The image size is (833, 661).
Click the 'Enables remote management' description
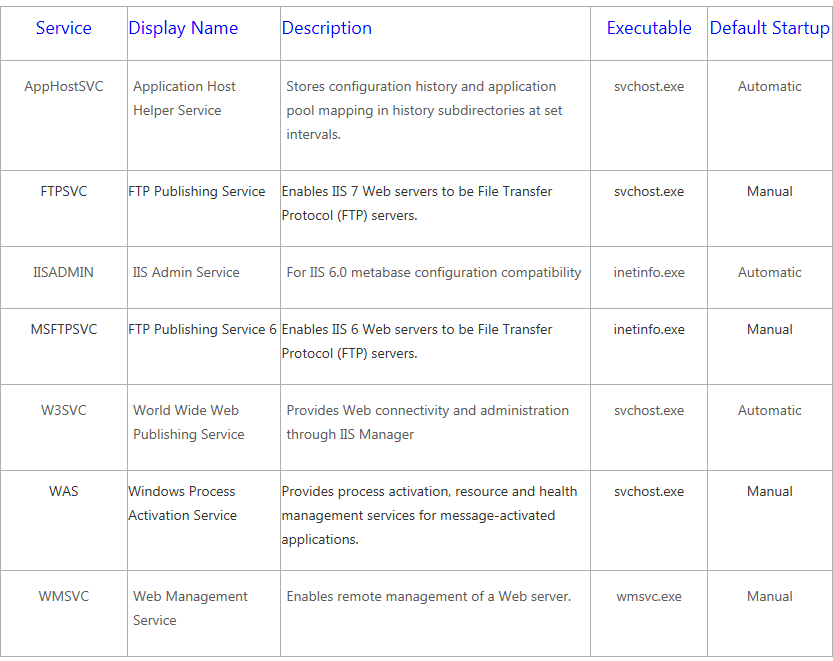click(429, 596)
